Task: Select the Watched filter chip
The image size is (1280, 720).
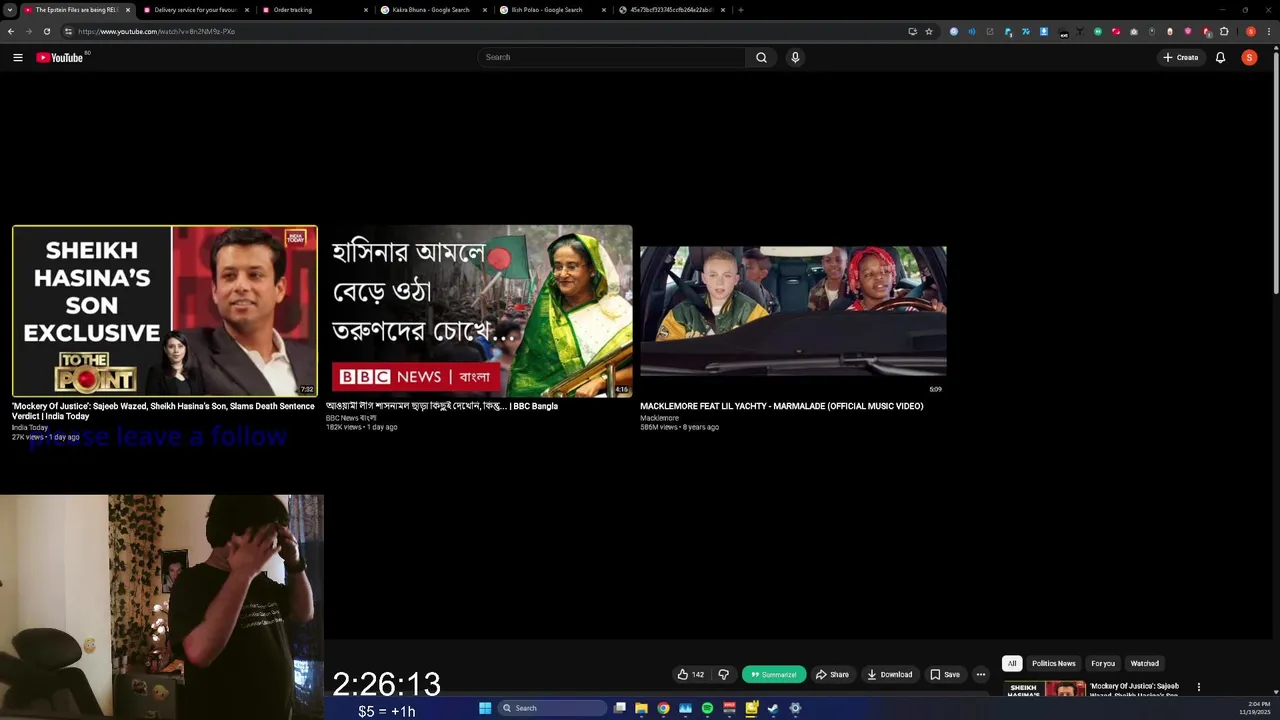Action: point(1145,664)
